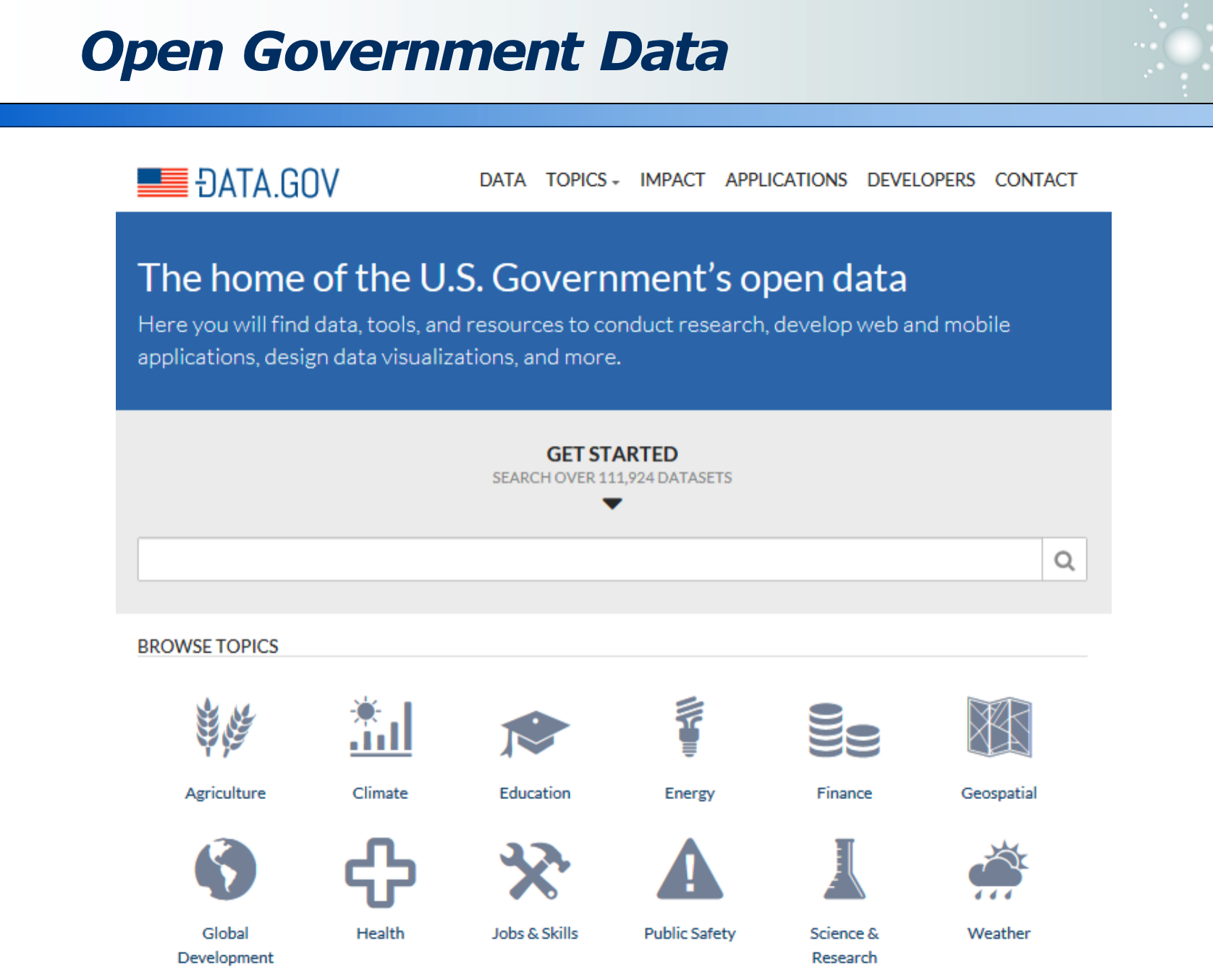Image resolution: width=1213 pixels, height=980 pixels.
Task: Follow the Jobs & Skills link
Action: pos(535,934)
